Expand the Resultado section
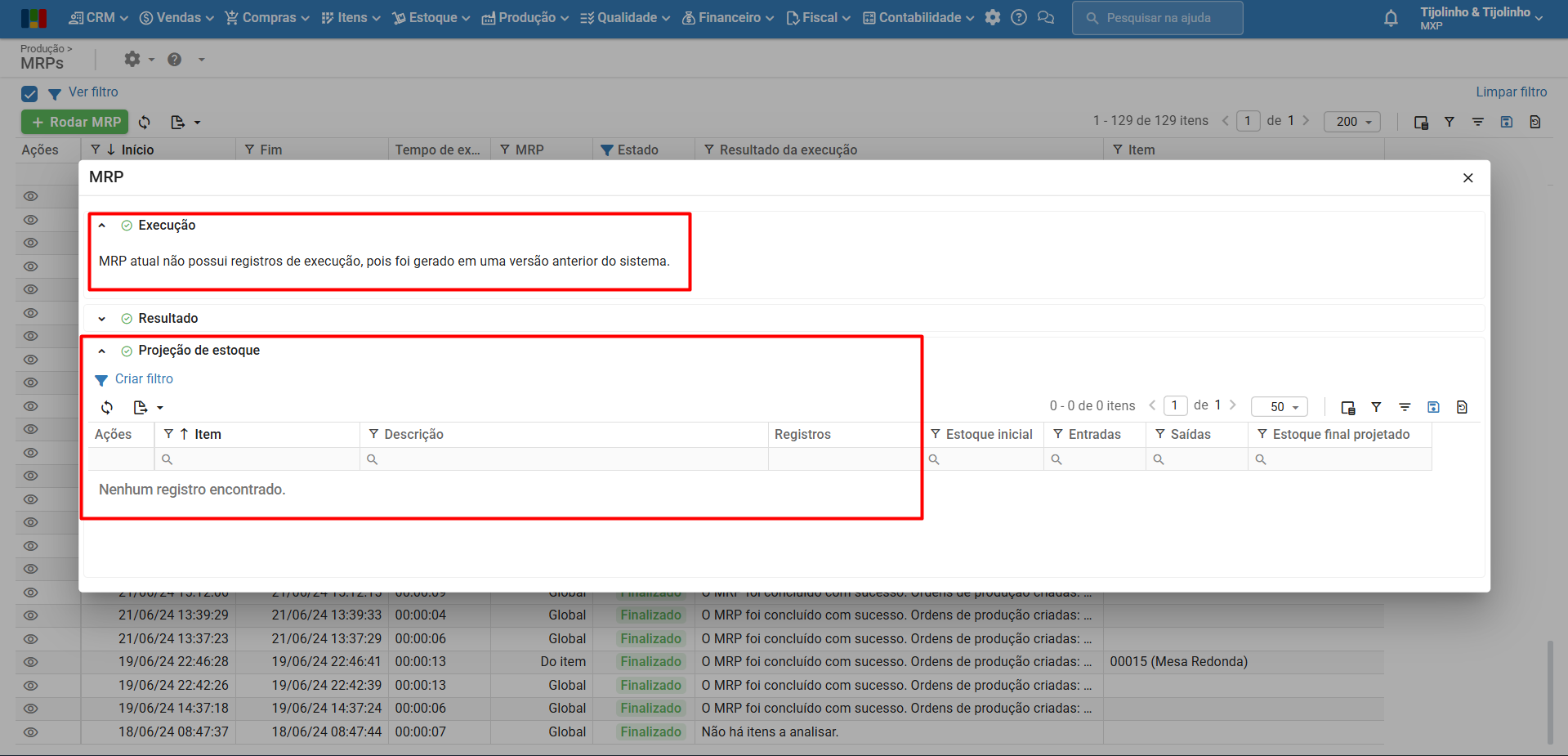This screenshot has width=1568, height=756. [x=102, y=319]
